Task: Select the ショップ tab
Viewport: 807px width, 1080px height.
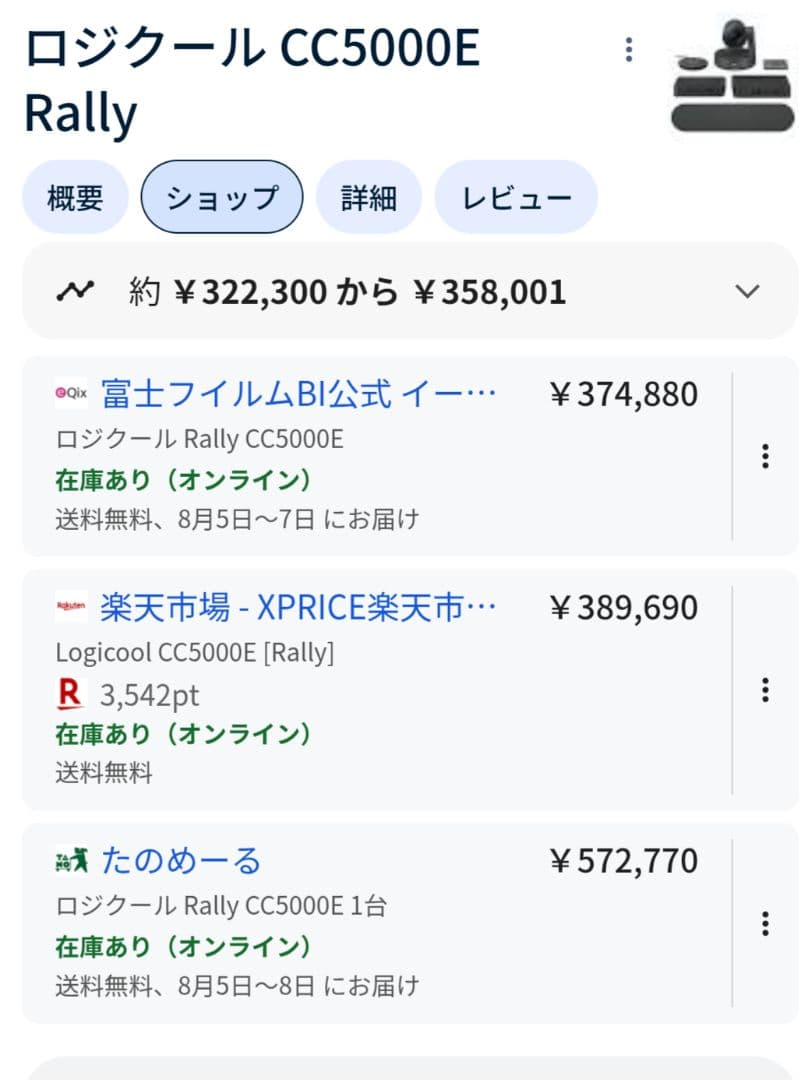Action: pyautogui.click(x=221, y=197)
